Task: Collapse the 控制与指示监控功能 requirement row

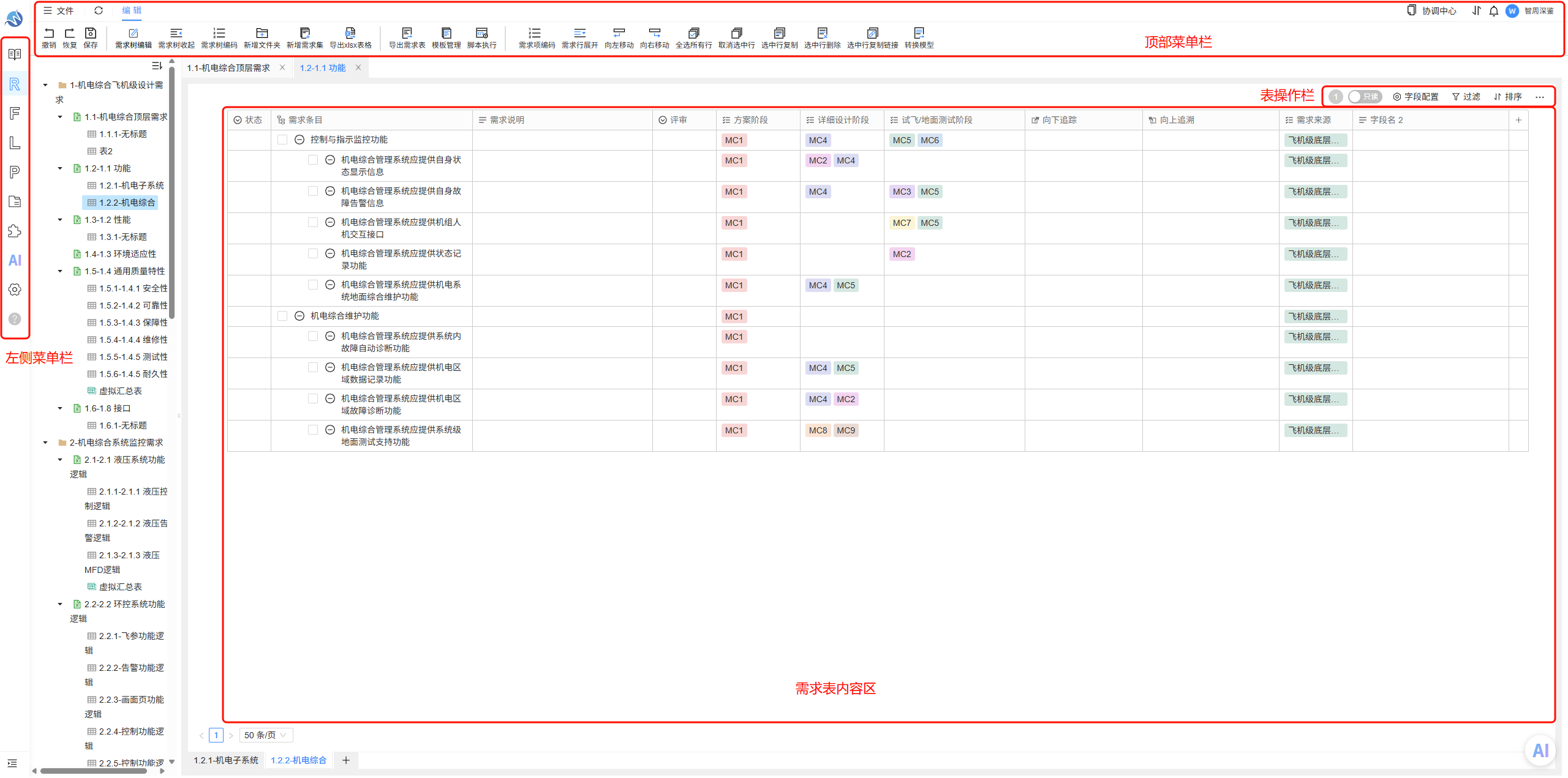Action: (x=300, y=140)
